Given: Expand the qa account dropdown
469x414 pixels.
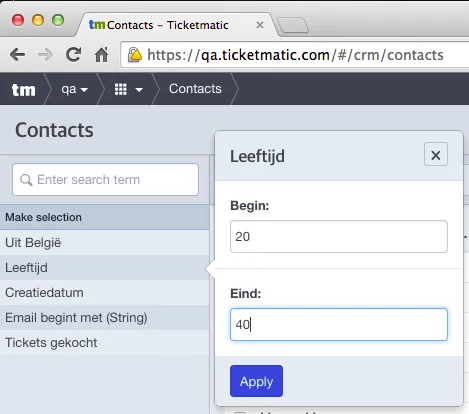Looking at the screenshot, I should [x=75, y=89].
